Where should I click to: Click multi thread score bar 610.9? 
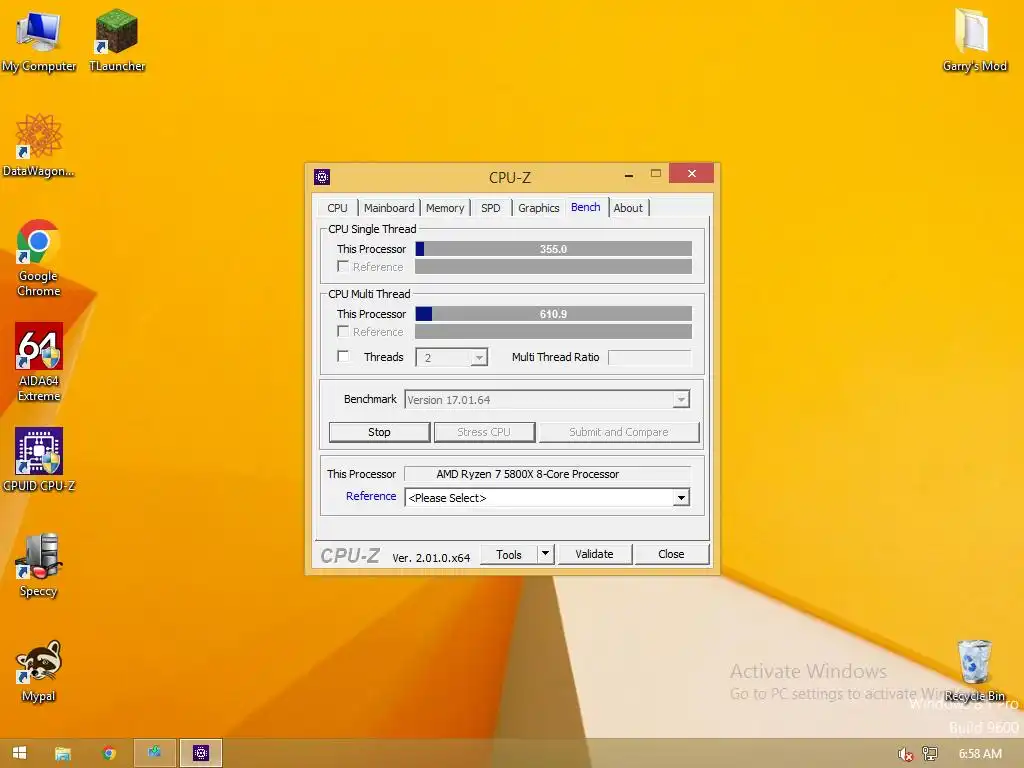553,314
